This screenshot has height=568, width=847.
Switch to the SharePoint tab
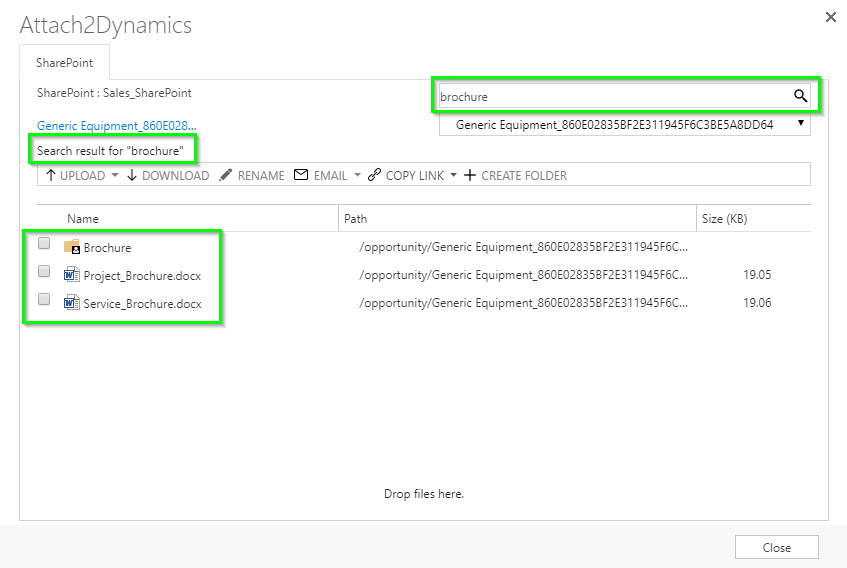point(64,63)
